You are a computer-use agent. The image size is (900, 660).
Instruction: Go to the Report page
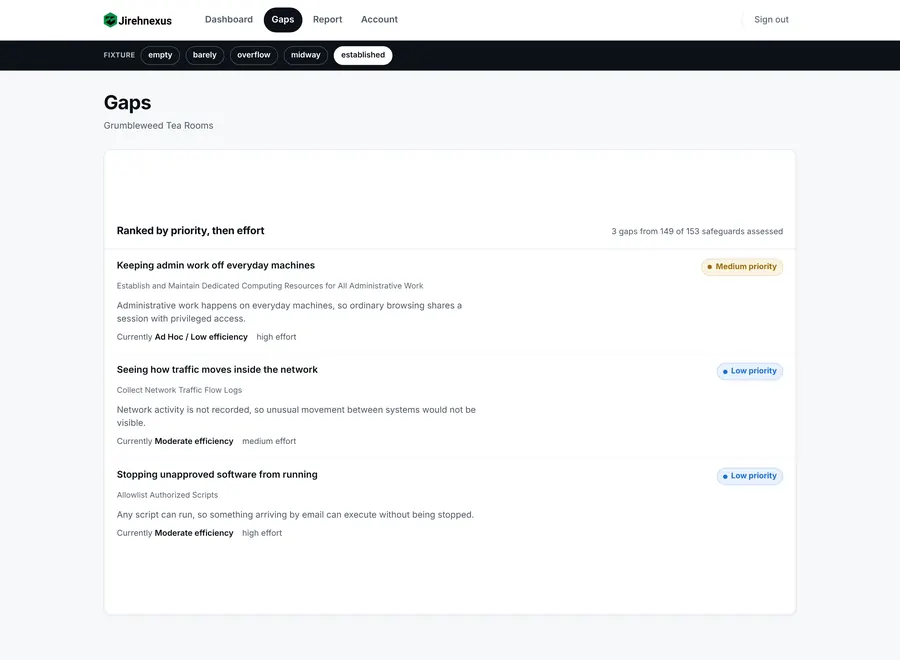(x=327, y=20)
